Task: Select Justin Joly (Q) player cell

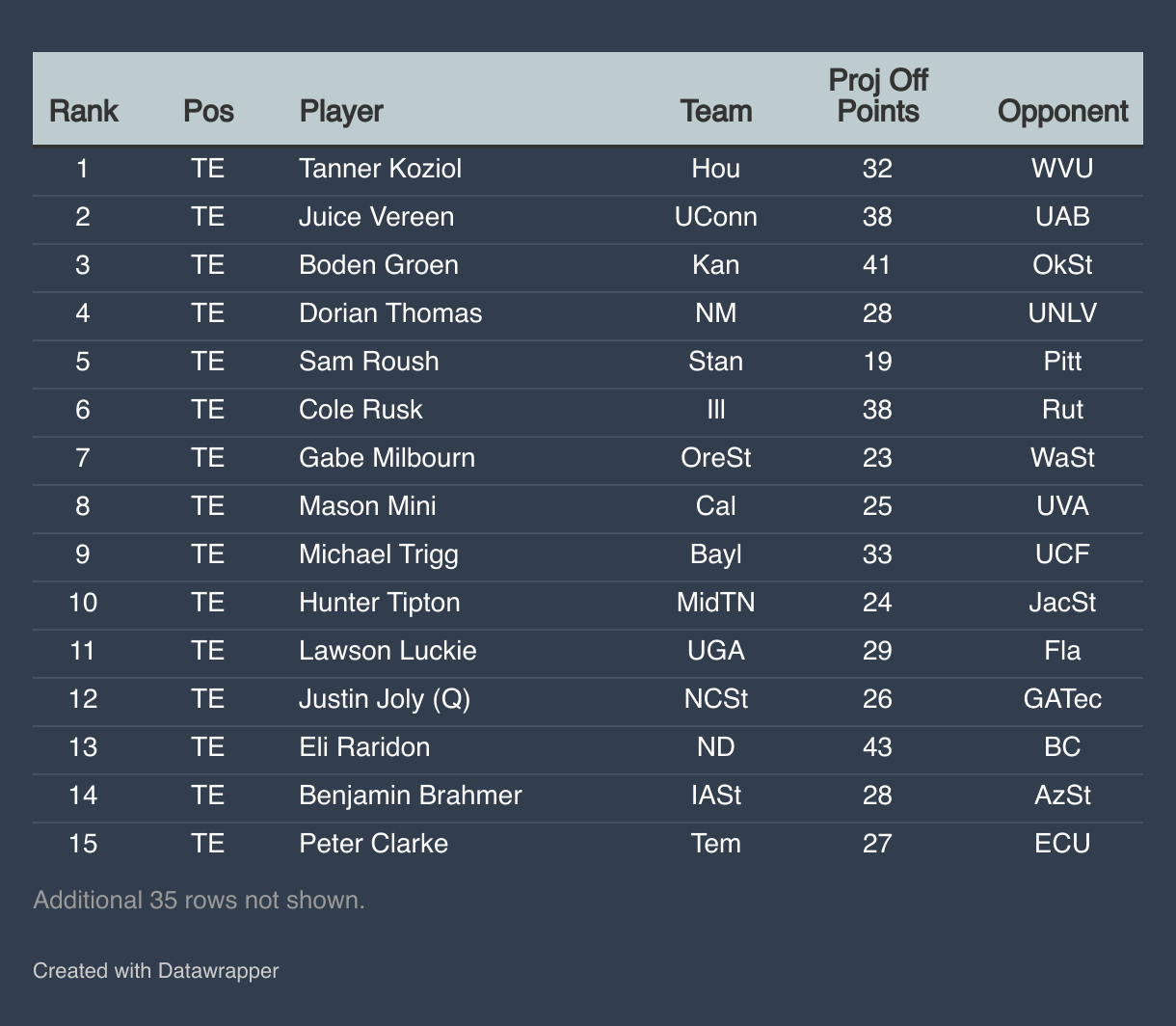Action: coord(385,699)
